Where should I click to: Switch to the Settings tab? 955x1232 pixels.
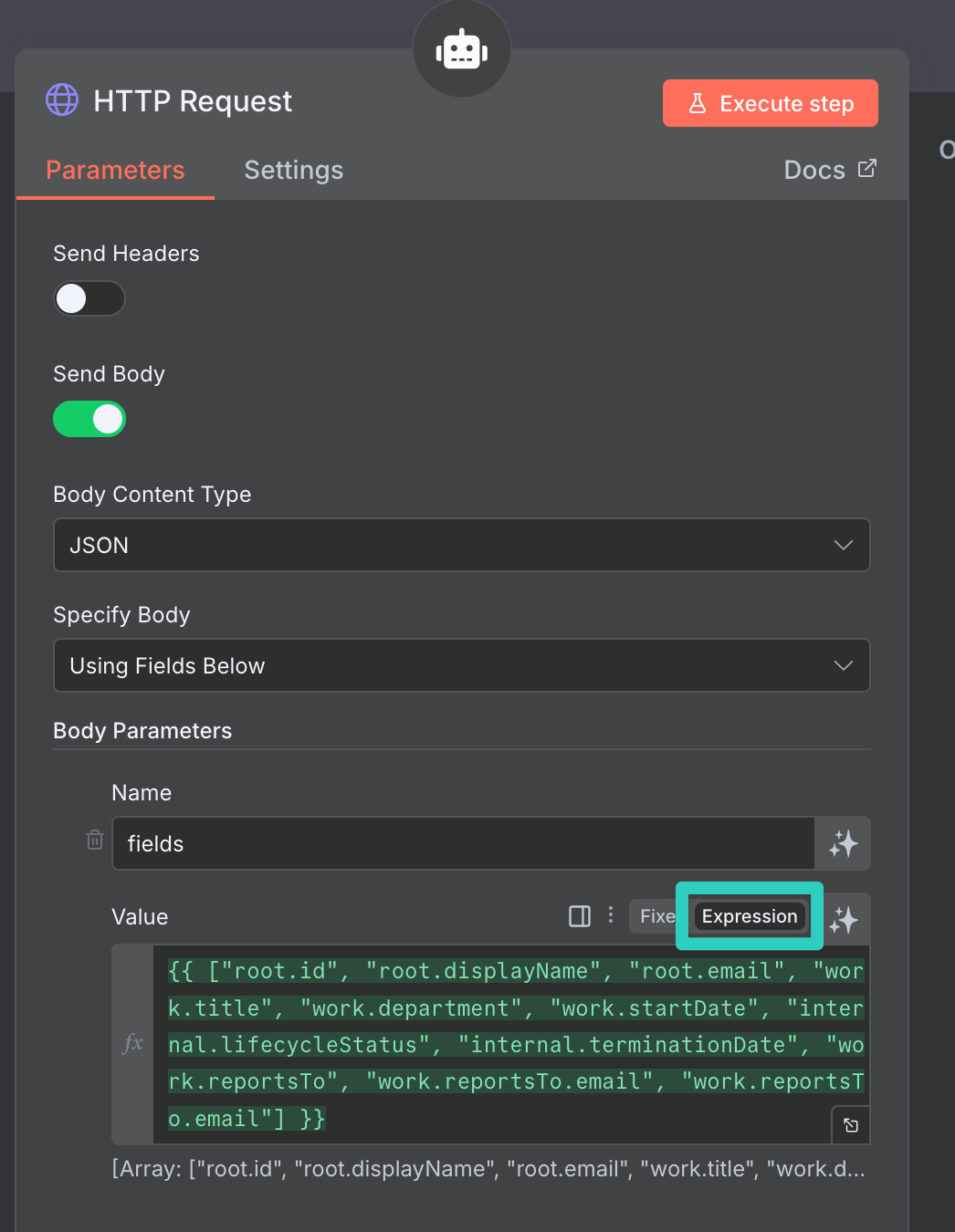pos(293,171)
